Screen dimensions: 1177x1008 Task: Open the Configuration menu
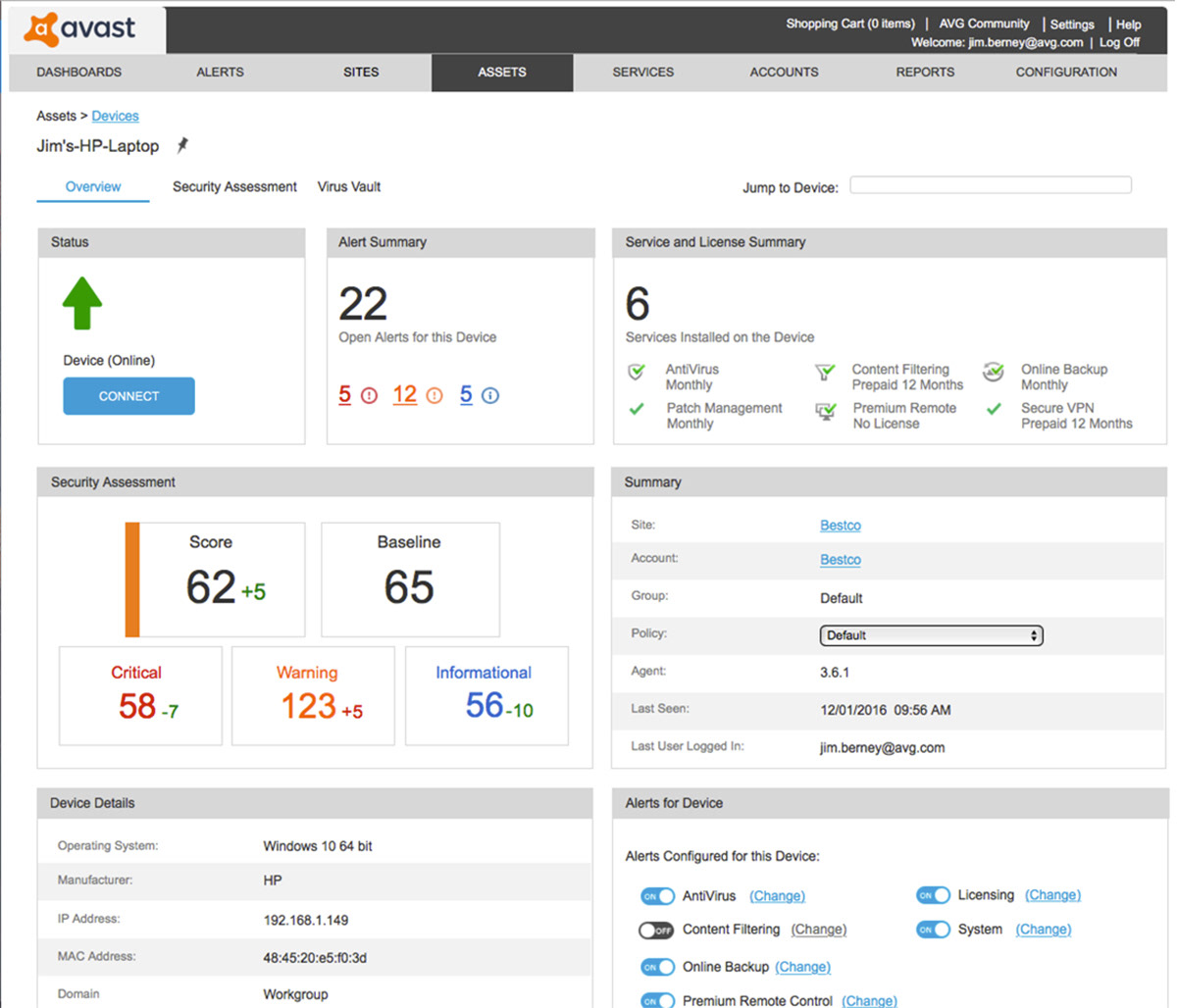tap(1066, 73)
